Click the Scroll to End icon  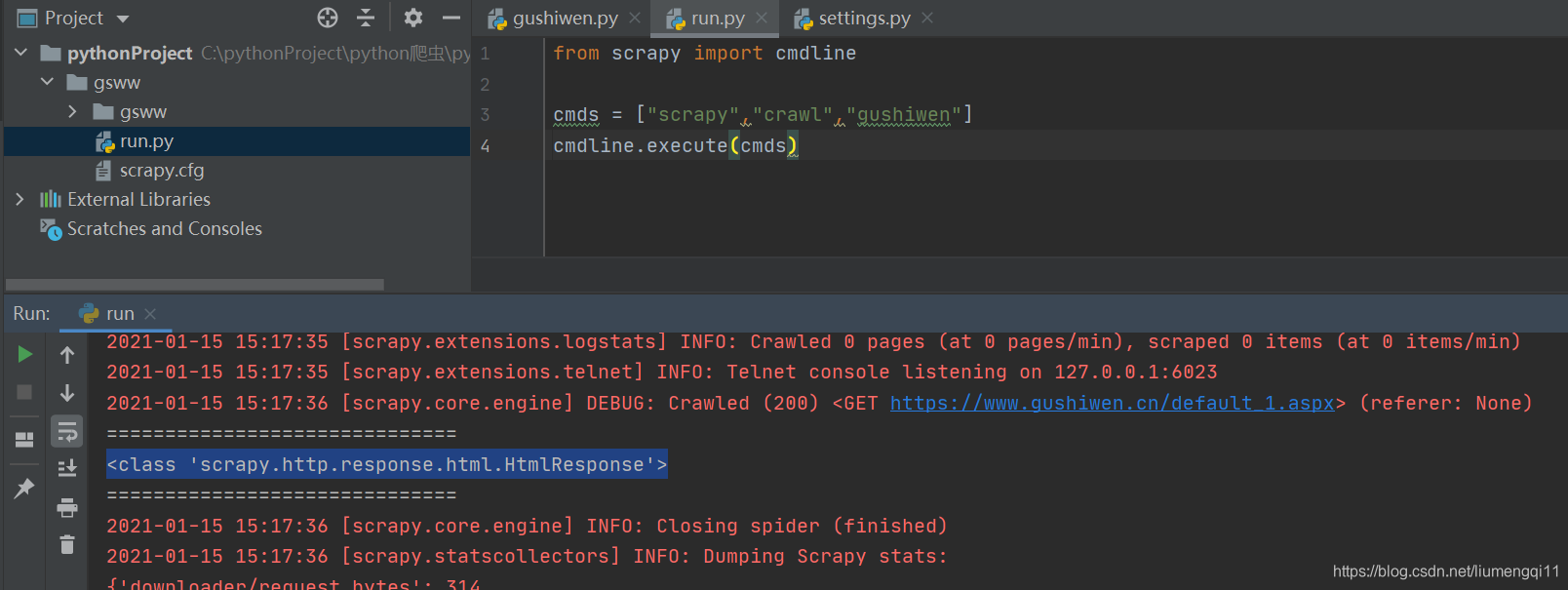tap(67, 469)
